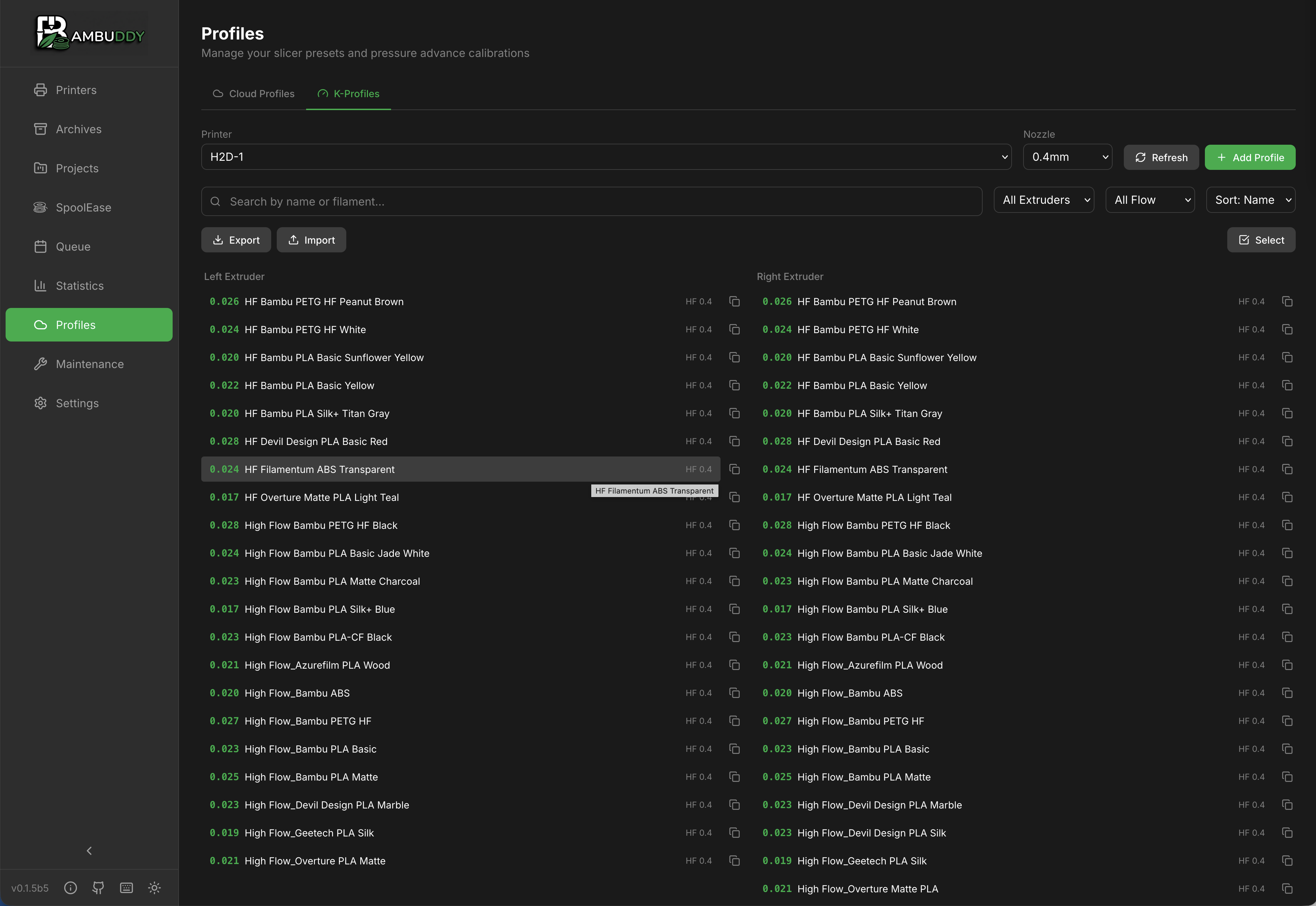Expand the Nozzle 0.4mm dropdown
Screen dimensions: 1316x906
click(1067, 157)
